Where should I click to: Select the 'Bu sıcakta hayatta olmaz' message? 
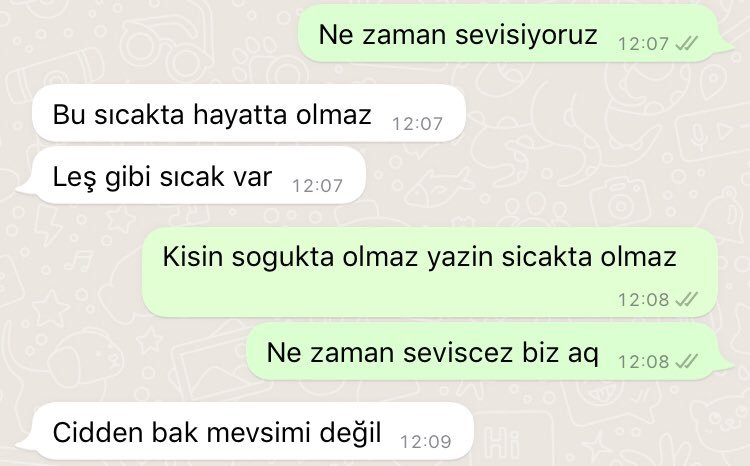(249, 113)
